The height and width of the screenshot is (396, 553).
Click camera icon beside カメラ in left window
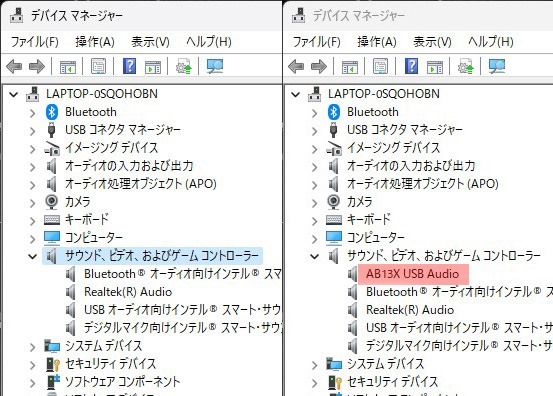pos(52,202)
